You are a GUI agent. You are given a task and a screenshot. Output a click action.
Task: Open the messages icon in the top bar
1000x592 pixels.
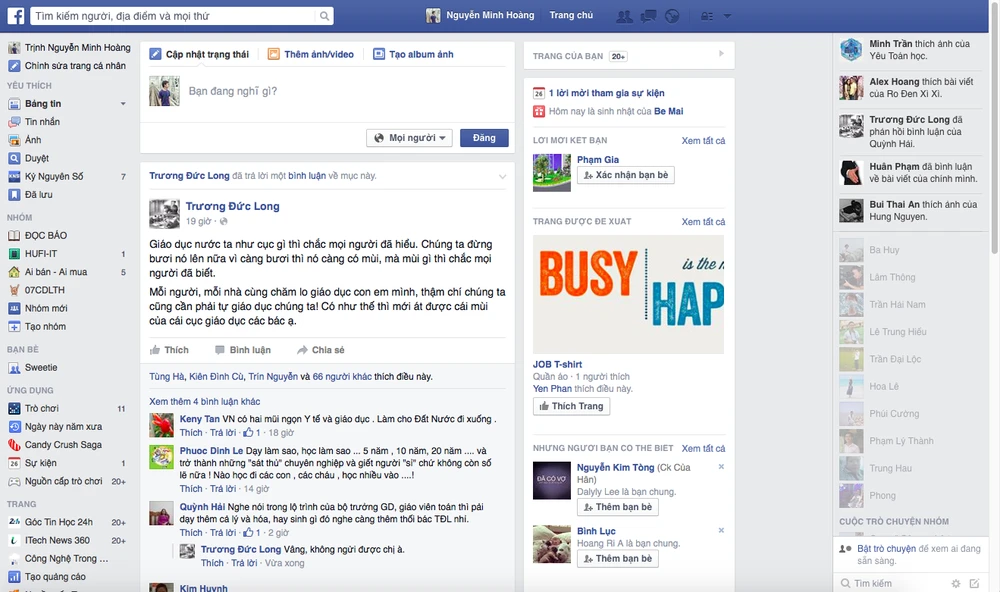pos(648,16)
